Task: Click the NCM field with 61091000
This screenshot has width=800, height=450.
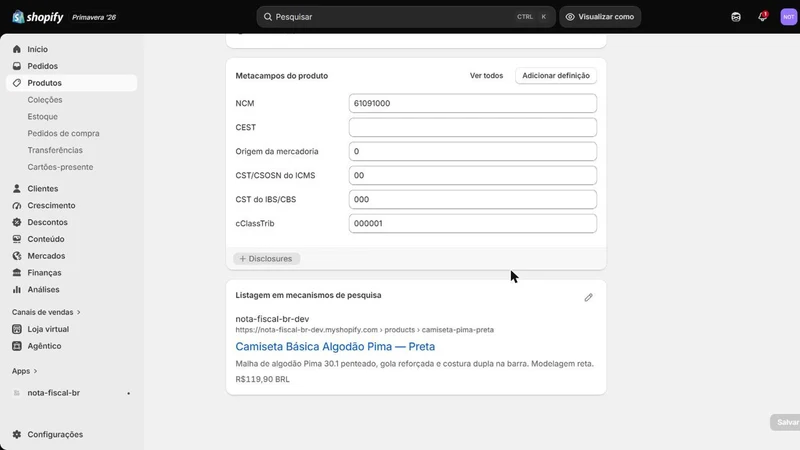Action: pos(472,103)
